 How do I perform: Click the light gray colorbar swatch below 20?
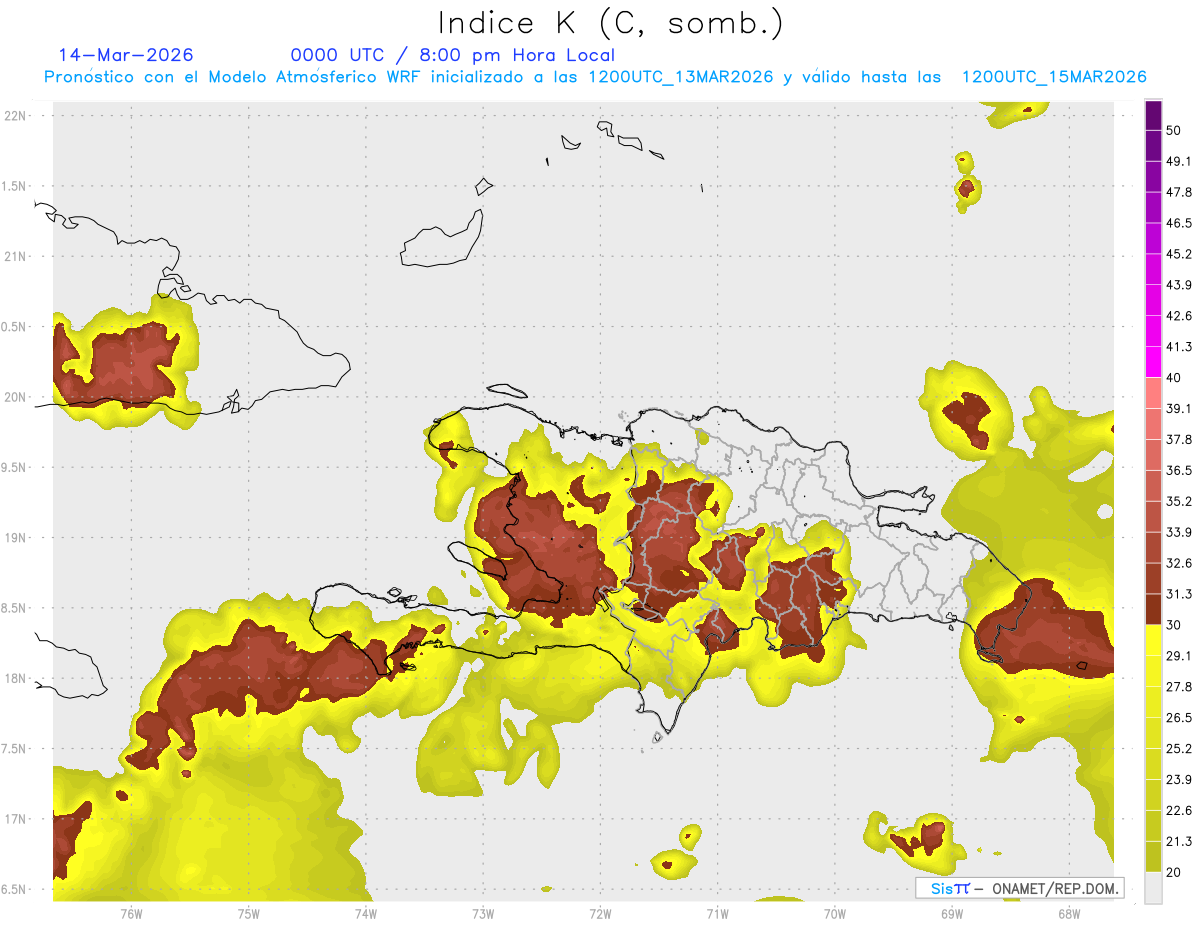tap(1153, 888)
